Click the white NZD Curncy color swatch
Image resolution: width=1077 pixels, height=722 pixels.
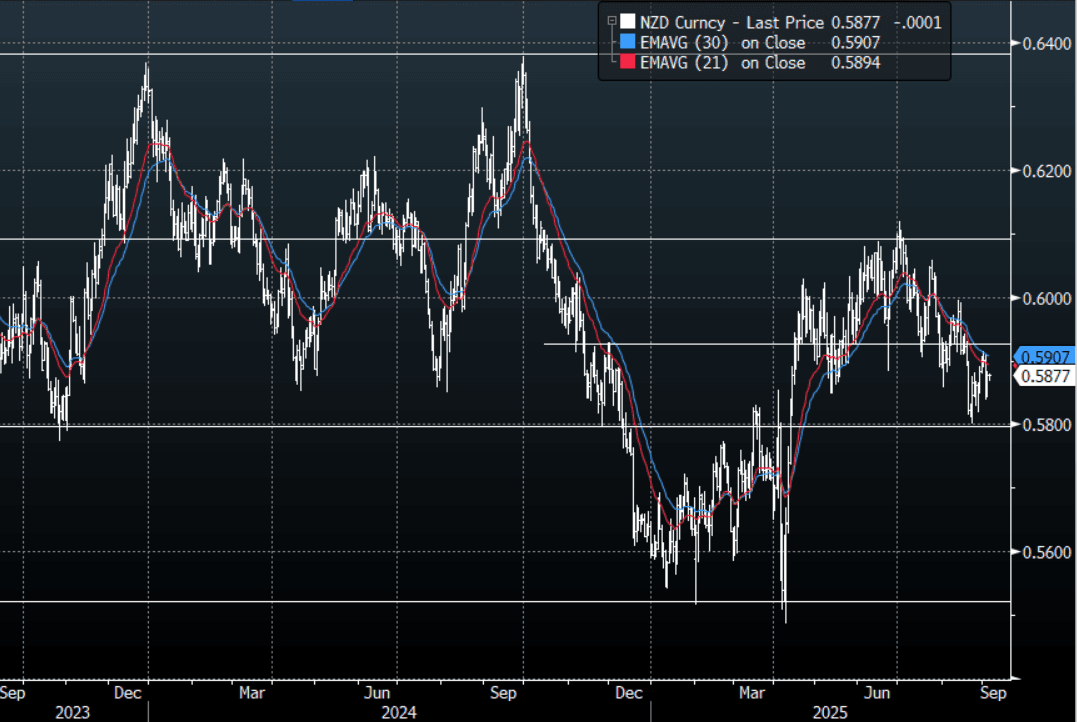coord(626,20)
